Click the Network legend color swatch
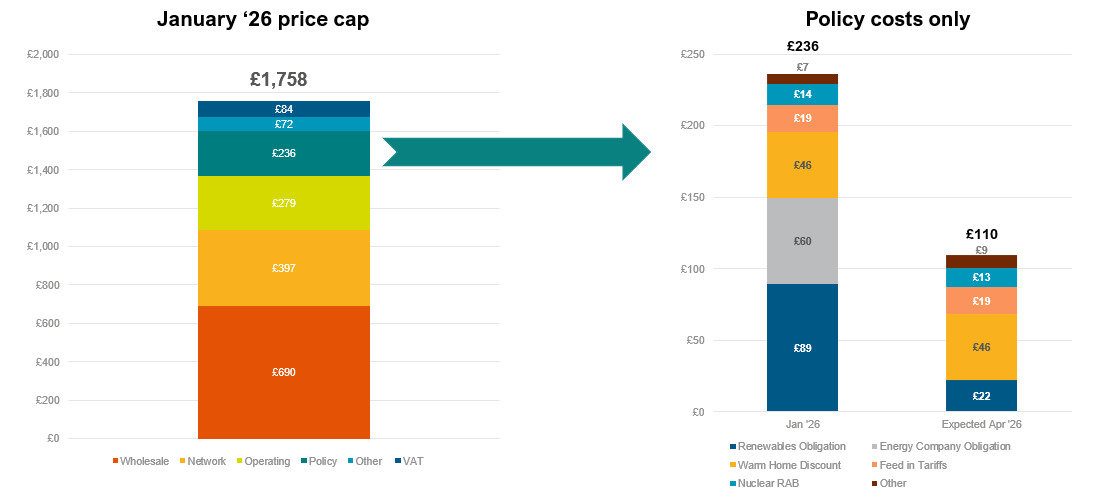1098x498 pixels. (182, 461)
